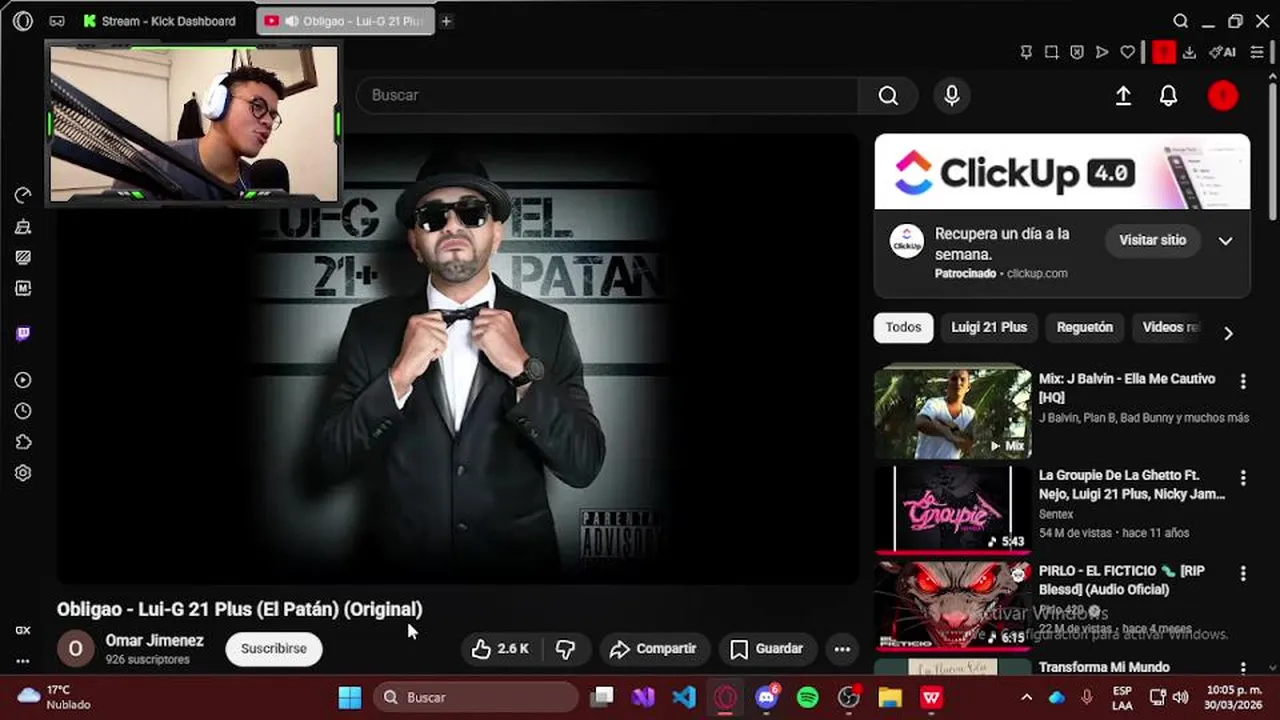The image size is (1280, 720).
Task: Show hidden tray icons chevron
Action: point(1026,697)
